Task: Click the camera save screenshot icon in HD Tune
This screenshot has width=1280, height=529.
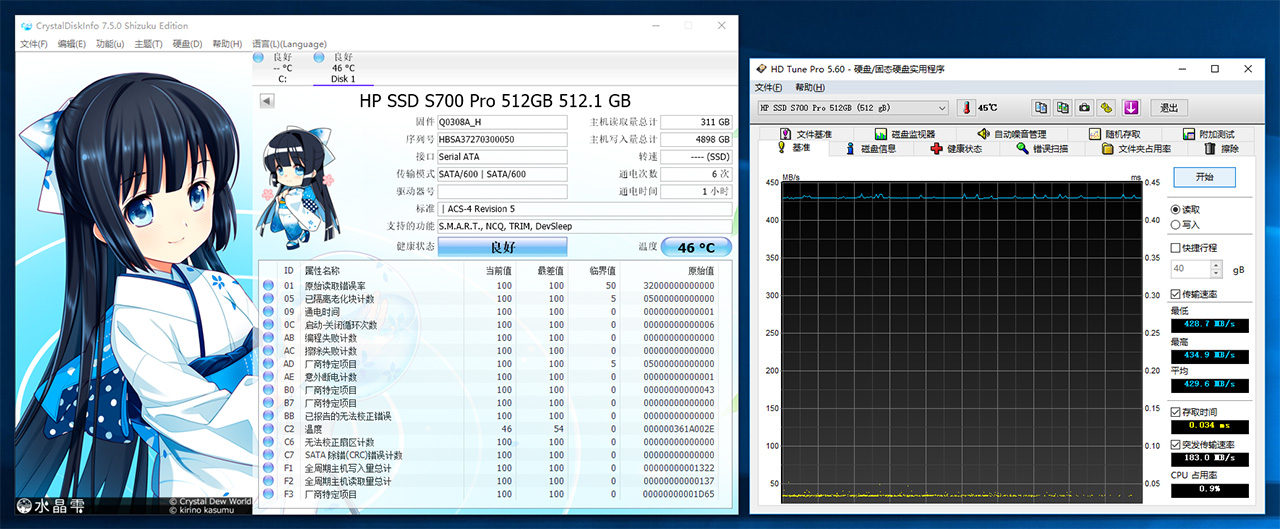Action: [1085, 107]
